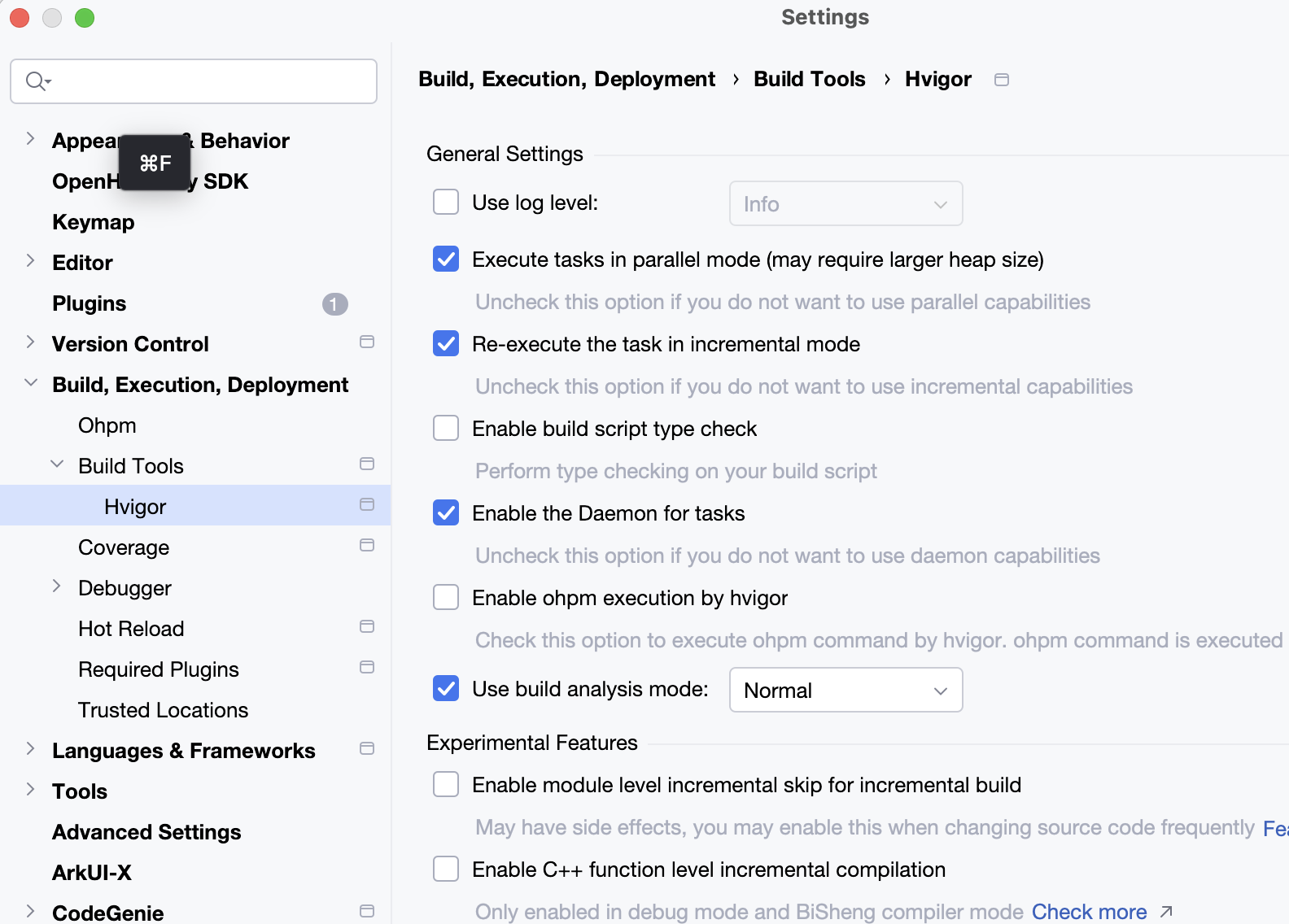Open the build analysis mode Normal dropdown
1289x924 pixels.
(x=845, y=691)
